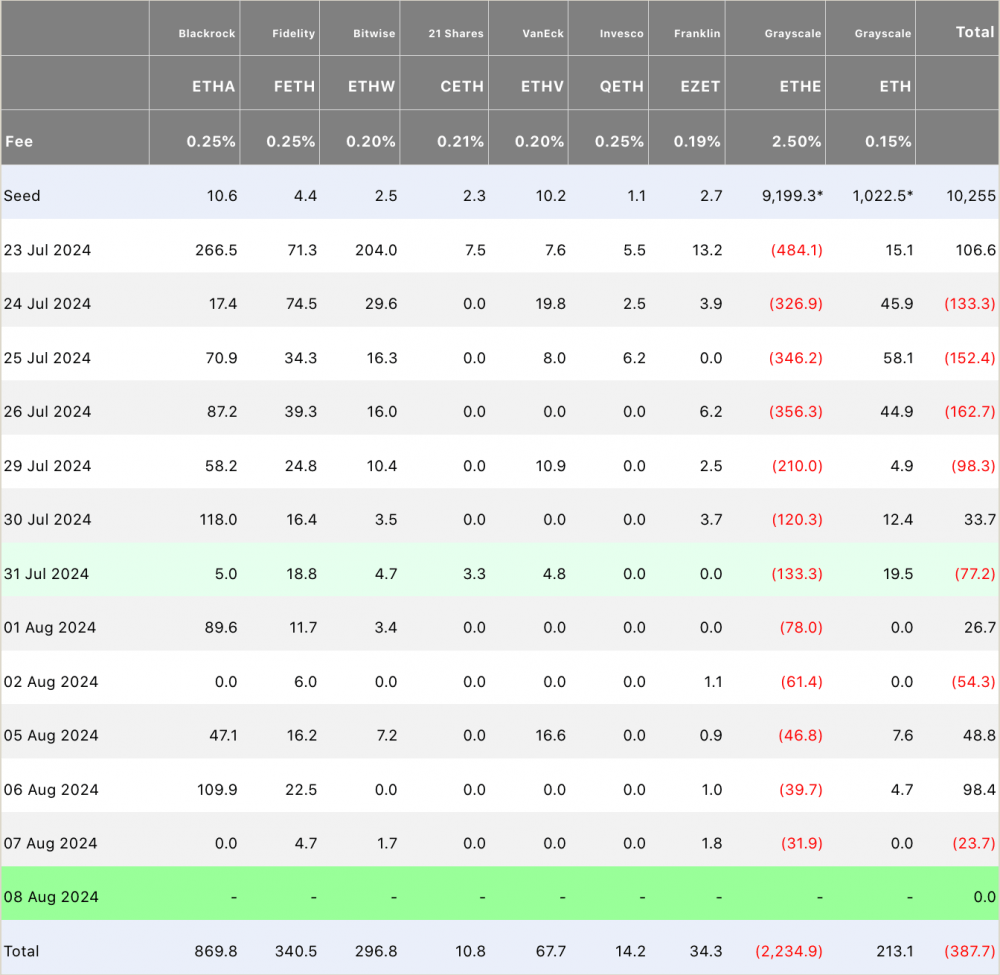The height and width of the screenshot is (975, 1000).
Task: Click the 08 Aug 2024 row label
Action: tap(51, 897)
